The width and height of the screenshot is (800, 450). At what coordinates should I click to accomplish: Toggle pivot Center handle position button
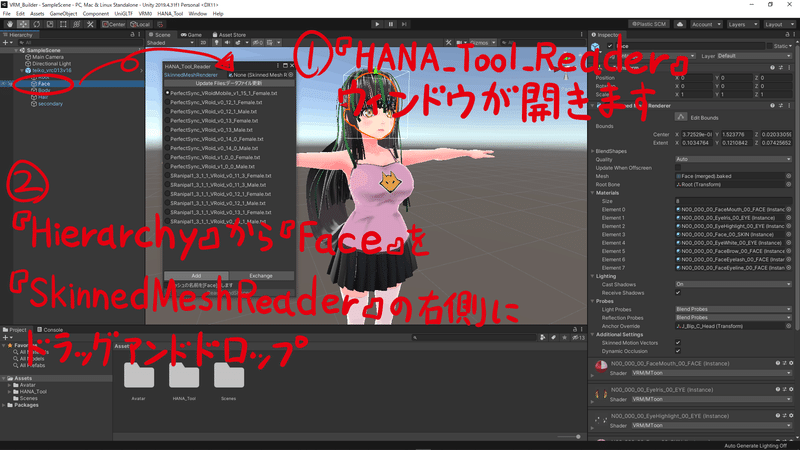click(114, 24)
